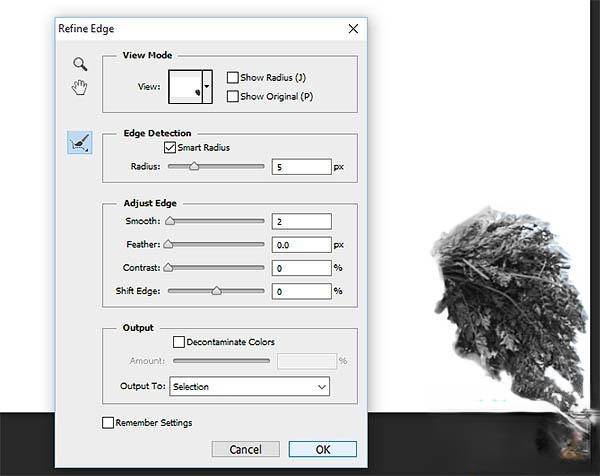The width and height of the screenshot is (600, 476).
Task: Click the Contrast percentage field
Action: pyautogui.click(x=300, y=268)
